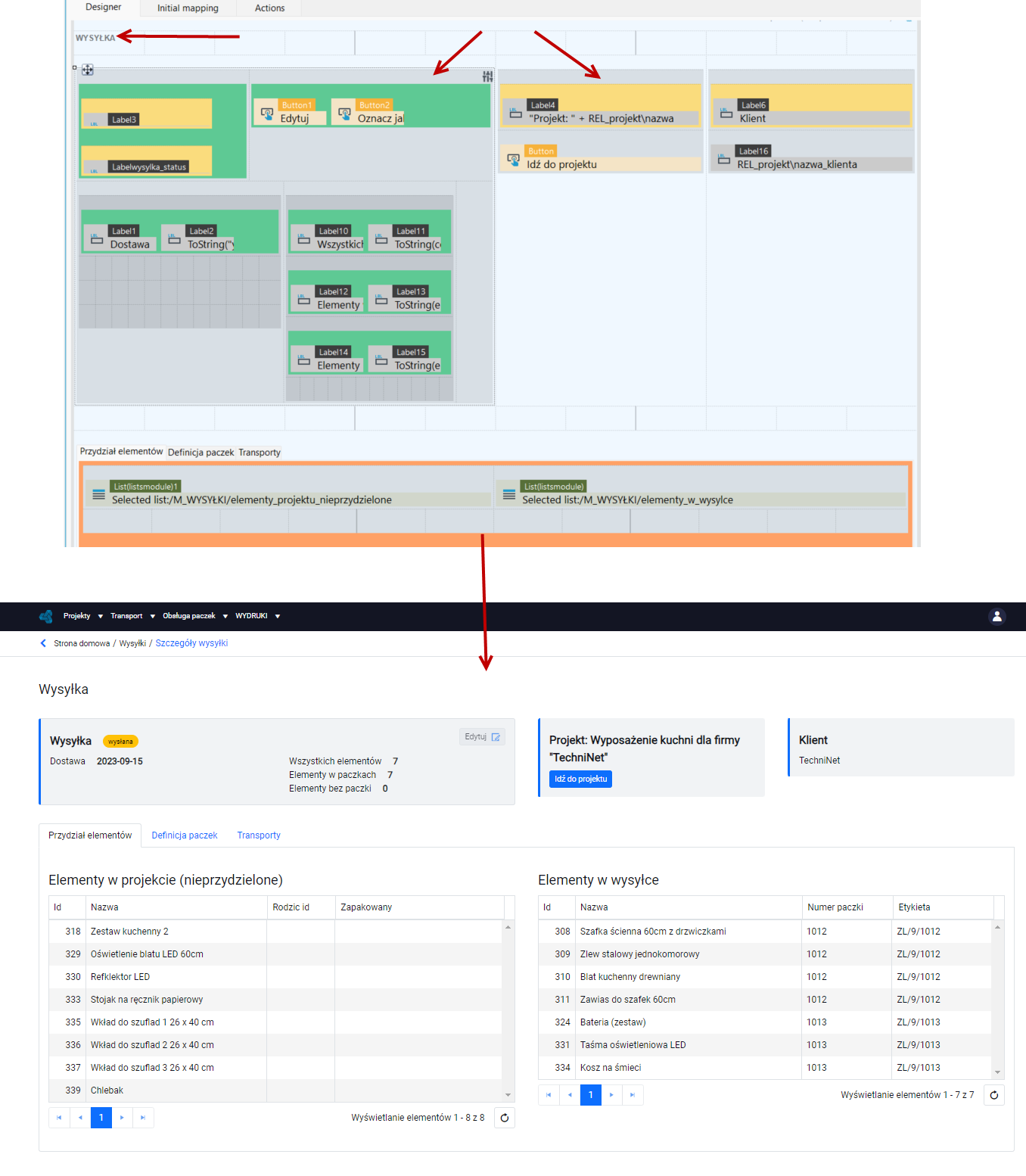Expand the Obsługa paczek menu

tap(195, 616)
